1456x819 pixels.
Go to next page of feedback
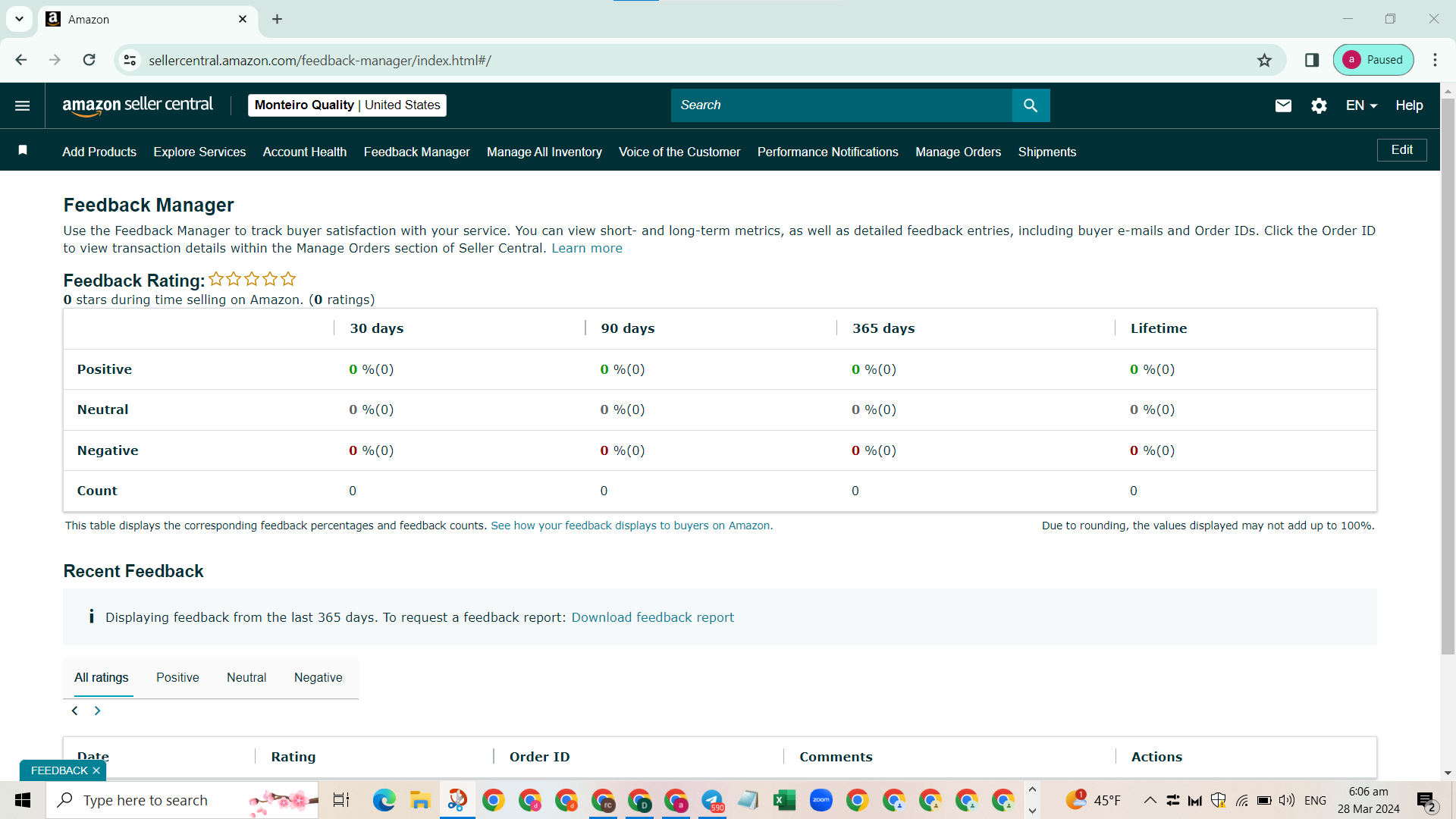coord(97,711)
